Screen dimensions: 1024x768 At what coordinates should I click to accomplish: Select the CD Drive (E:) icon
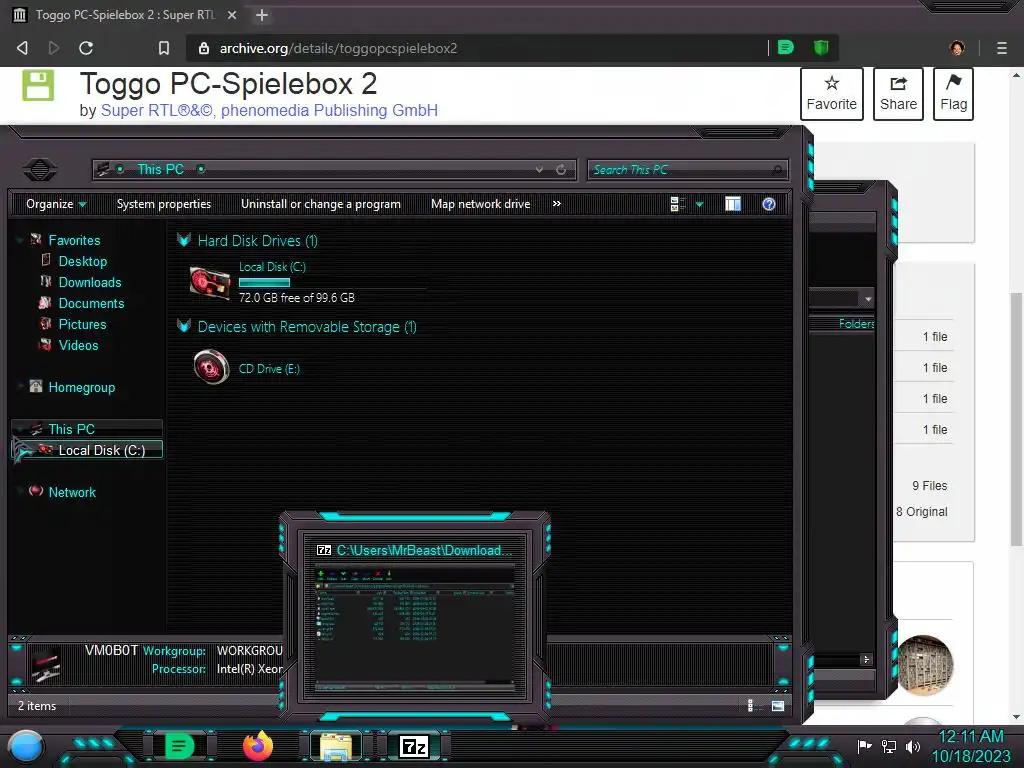(x=212, y=366)
